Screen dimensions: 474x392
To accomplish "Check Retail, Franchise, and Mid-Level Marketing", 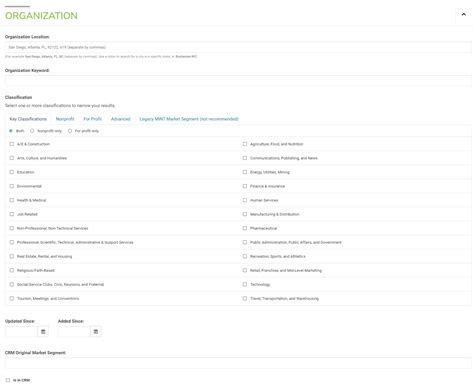I will coord(245,270).
